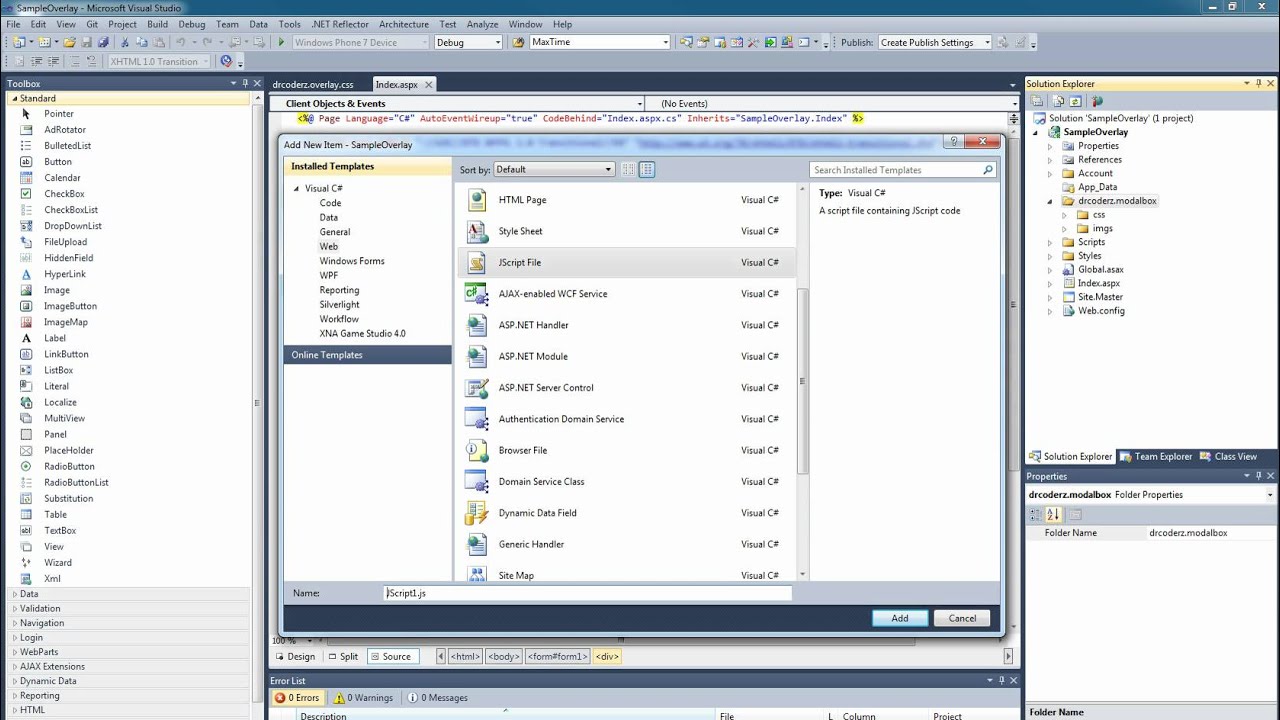The width and height of the screenshot is (1280, 720).
Task: Collapse the drcoderz.modalbox folder node
Action: 1050,201
